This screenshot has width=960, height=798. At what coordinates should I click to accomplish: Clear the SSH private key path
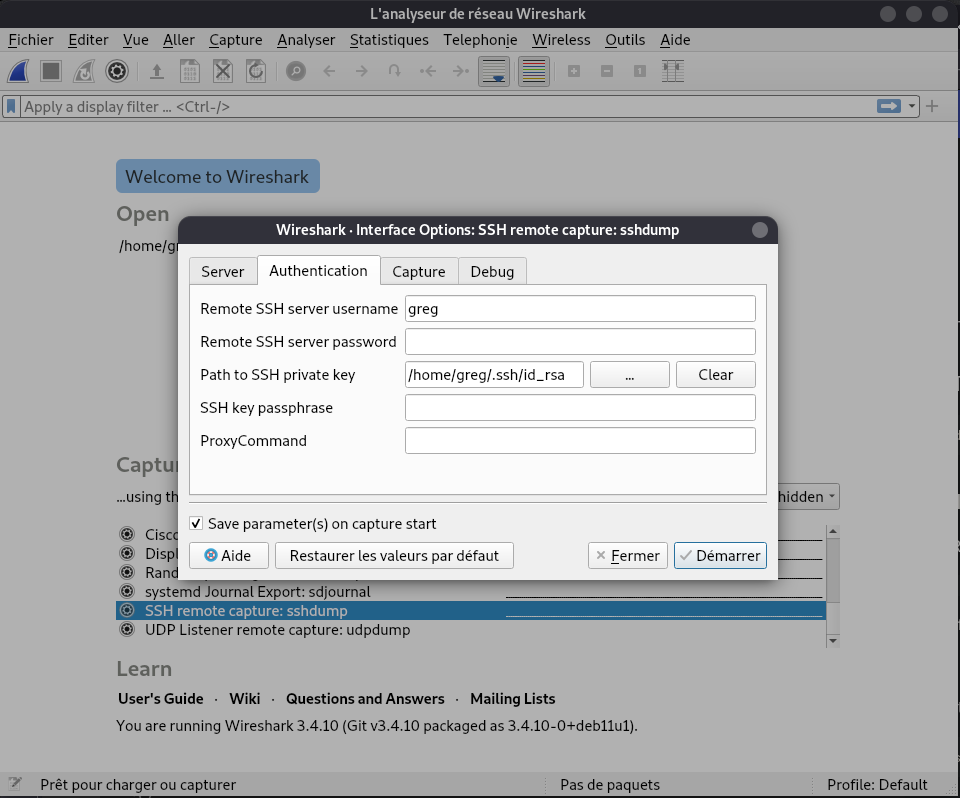(x=715, y=375)
